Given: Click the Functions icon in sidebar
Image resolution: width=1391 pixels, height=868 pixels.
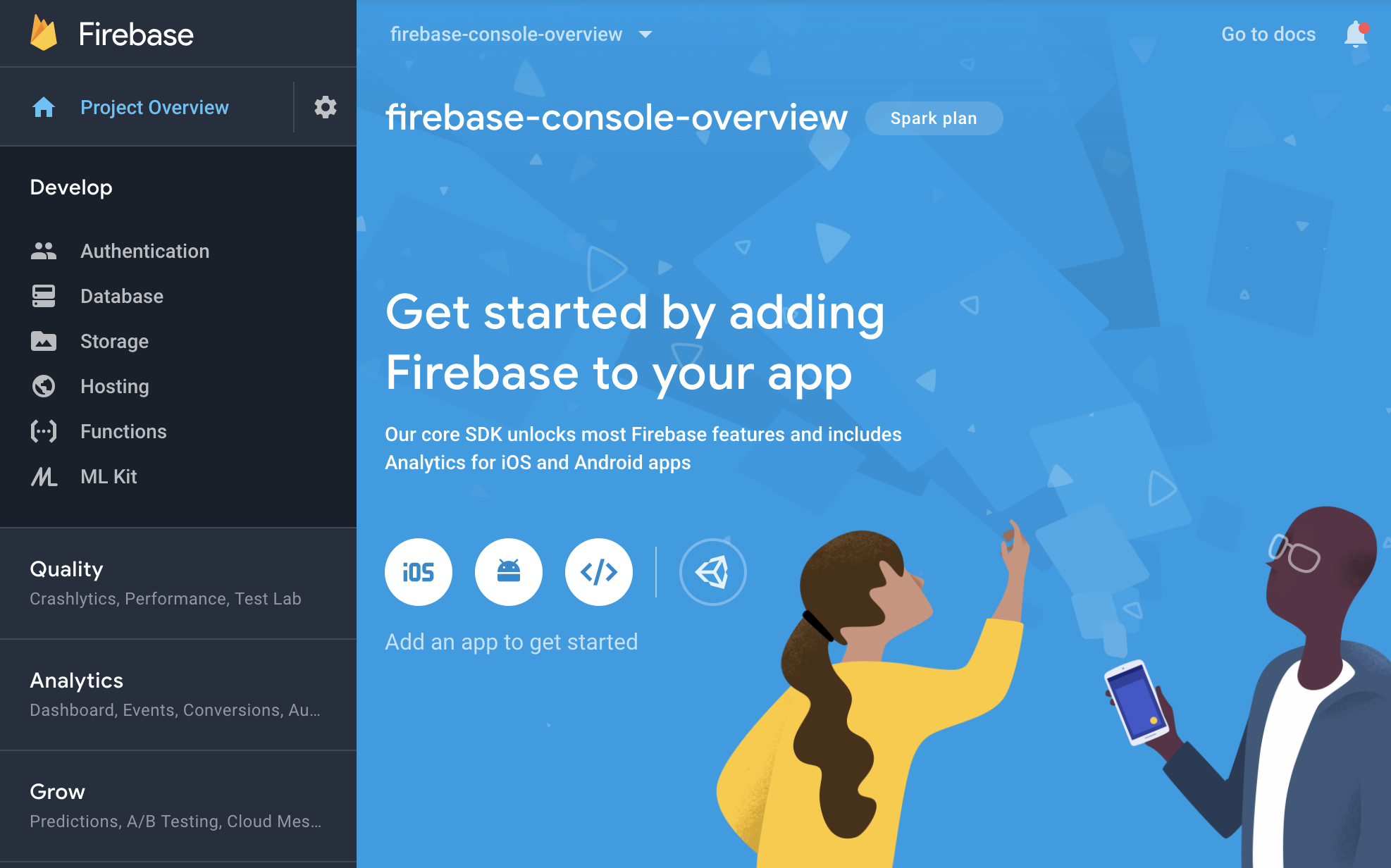Looking at the screenshot, I should (x=42, y=430).
